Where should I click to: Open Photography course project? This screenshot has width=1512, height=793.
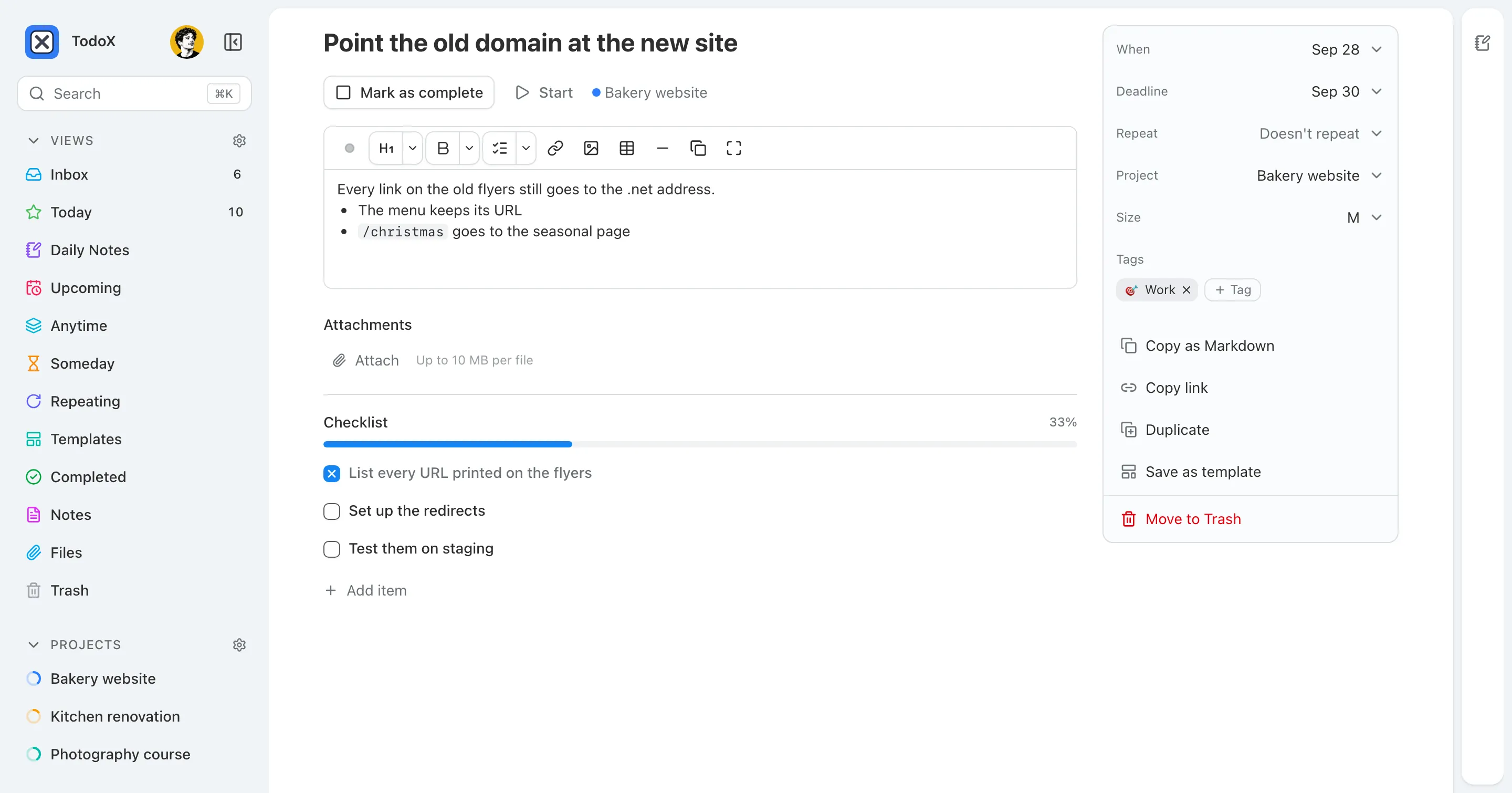click(134, 754)
